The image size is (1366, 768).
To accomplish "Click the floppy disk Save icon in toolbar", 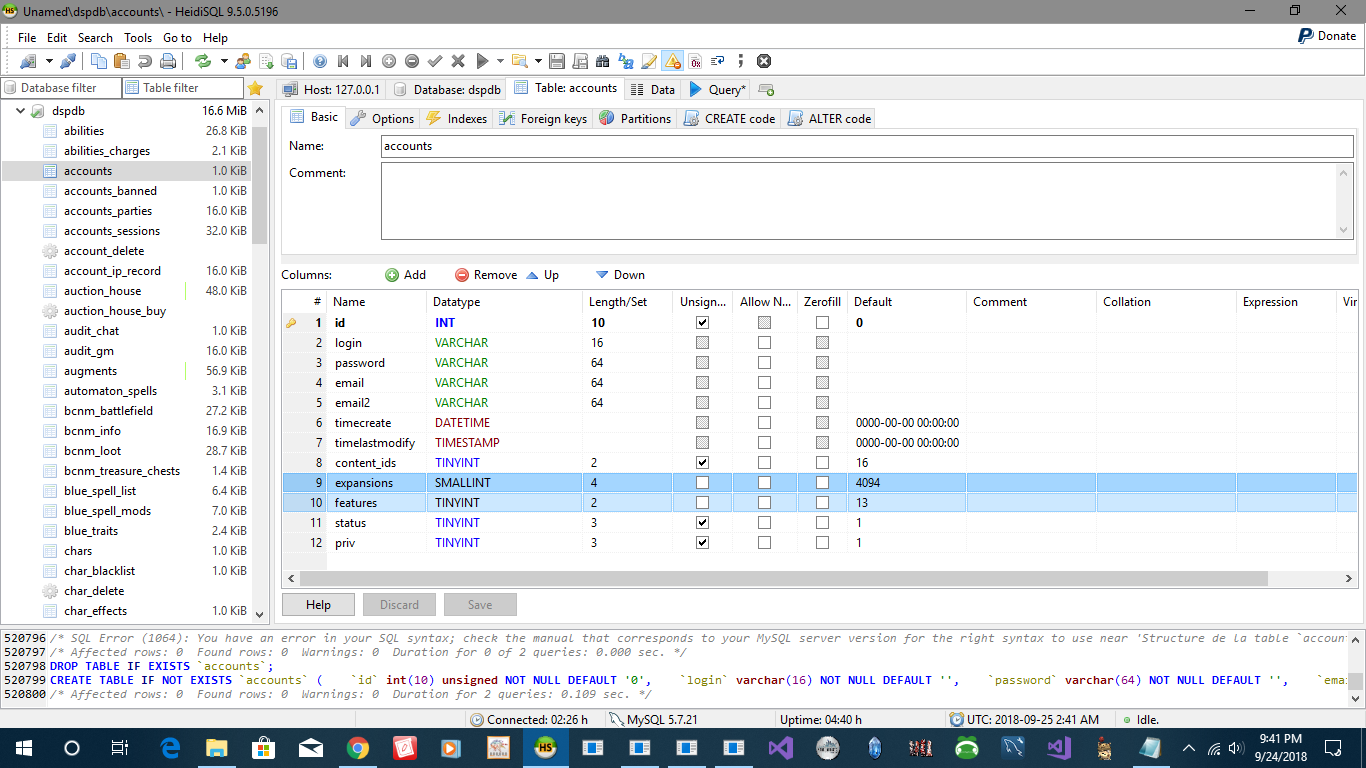I will [x=556, y=61].
